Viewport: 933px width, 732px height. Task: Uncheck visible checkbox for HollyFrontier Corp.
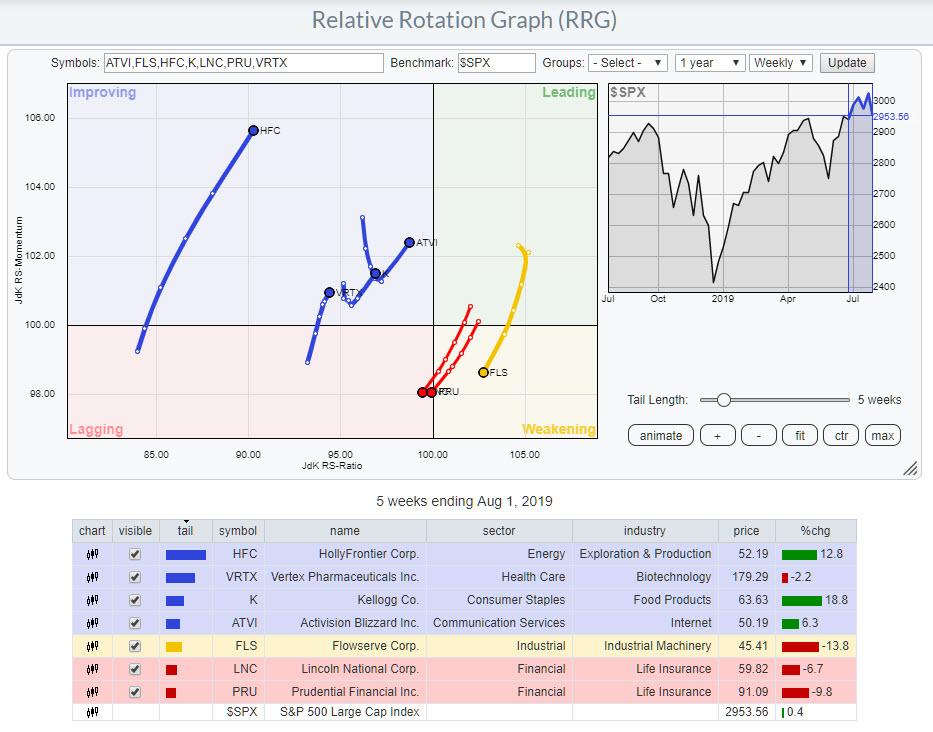click(x=135, y=554)
